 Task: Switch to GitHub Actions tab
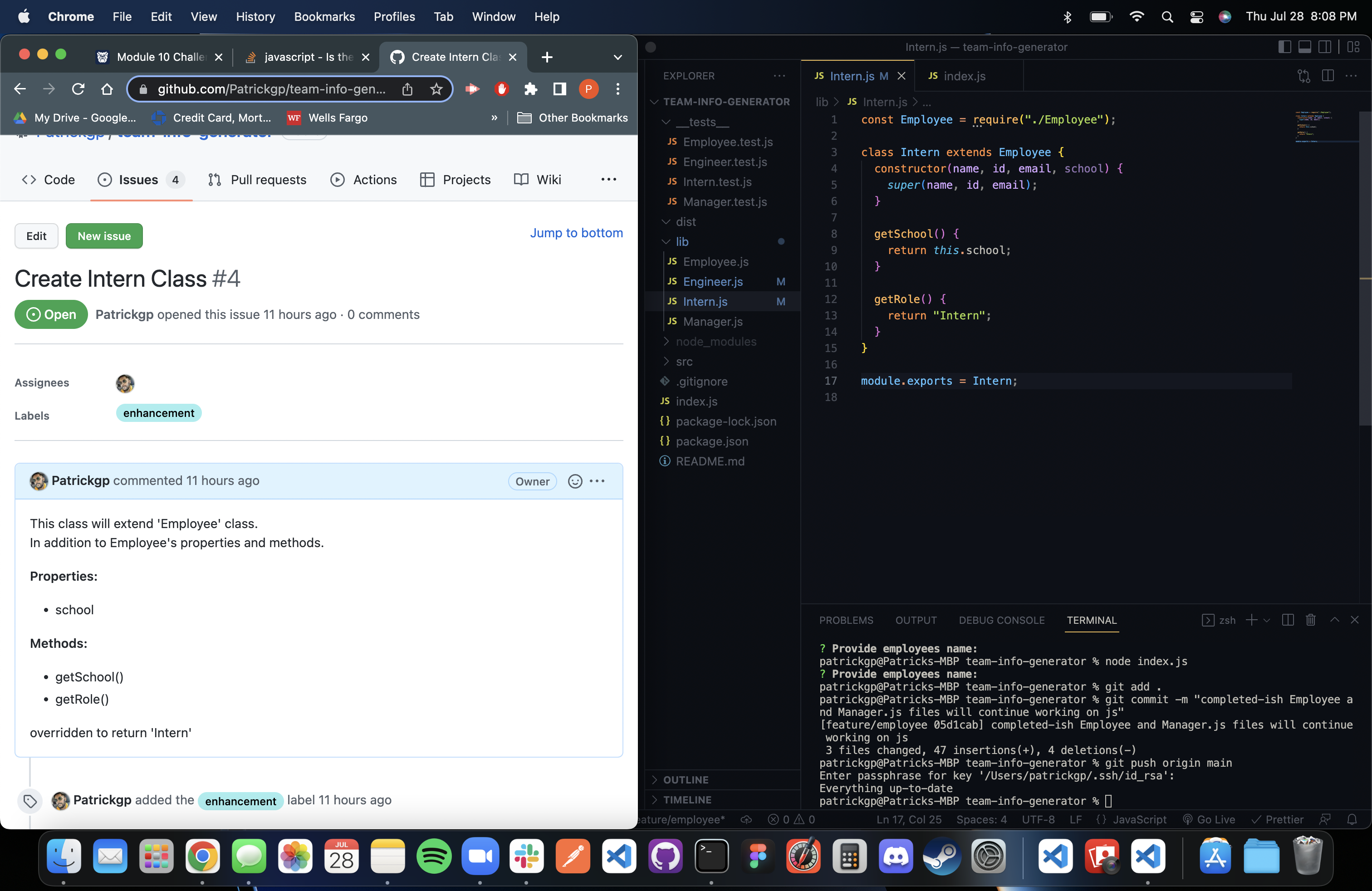tap(364, 180)
